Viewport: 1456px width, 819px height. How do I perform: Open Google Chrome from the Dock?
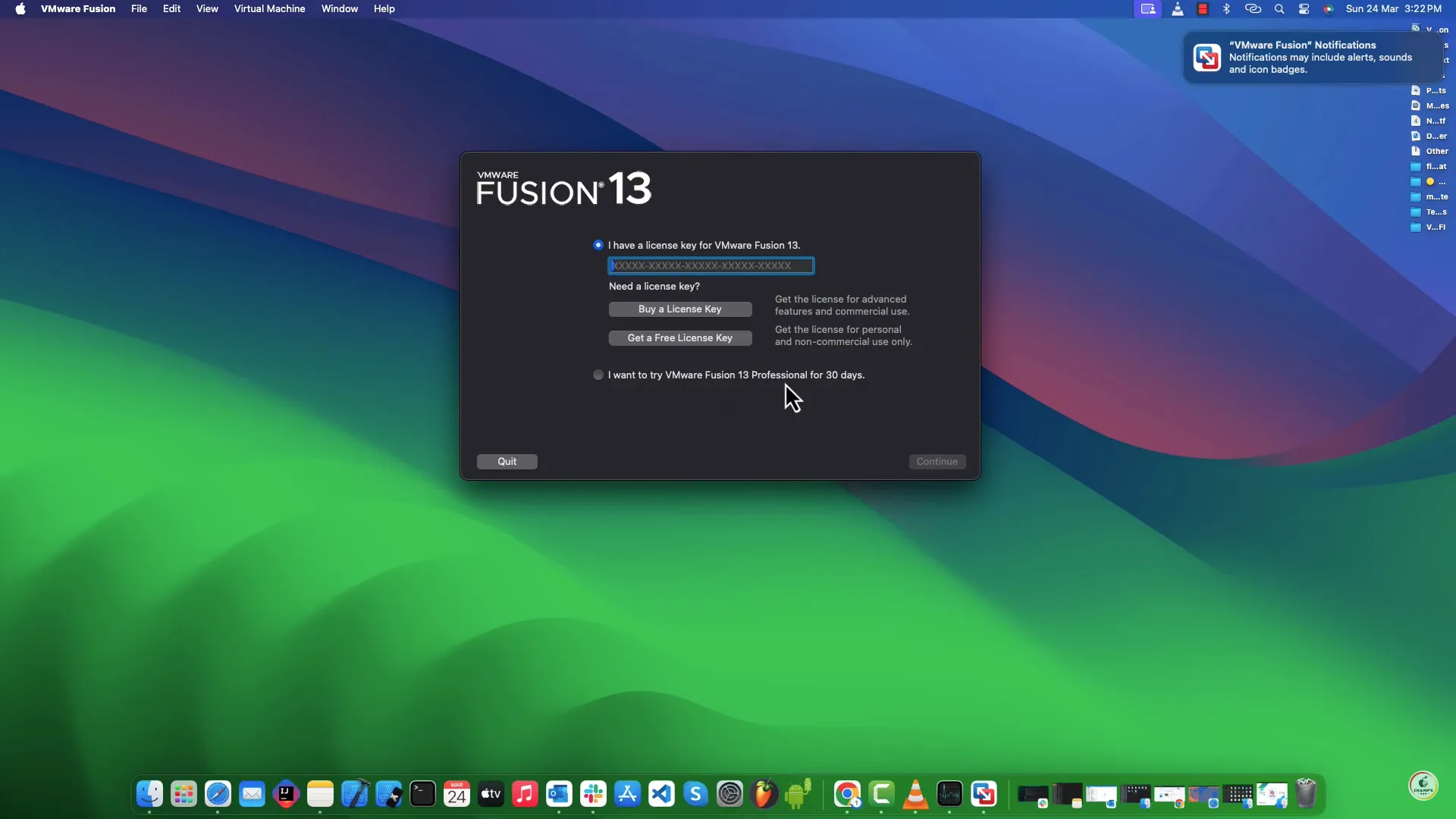pos(847,794)
